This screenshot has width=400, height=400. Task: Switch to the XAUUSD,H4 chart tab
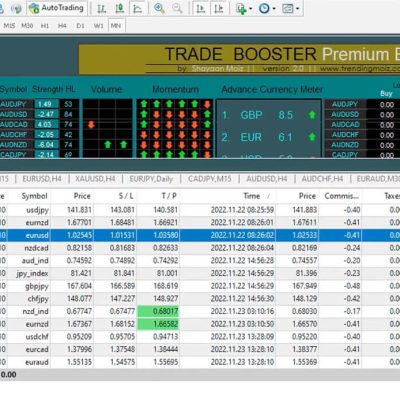(95, 179)
